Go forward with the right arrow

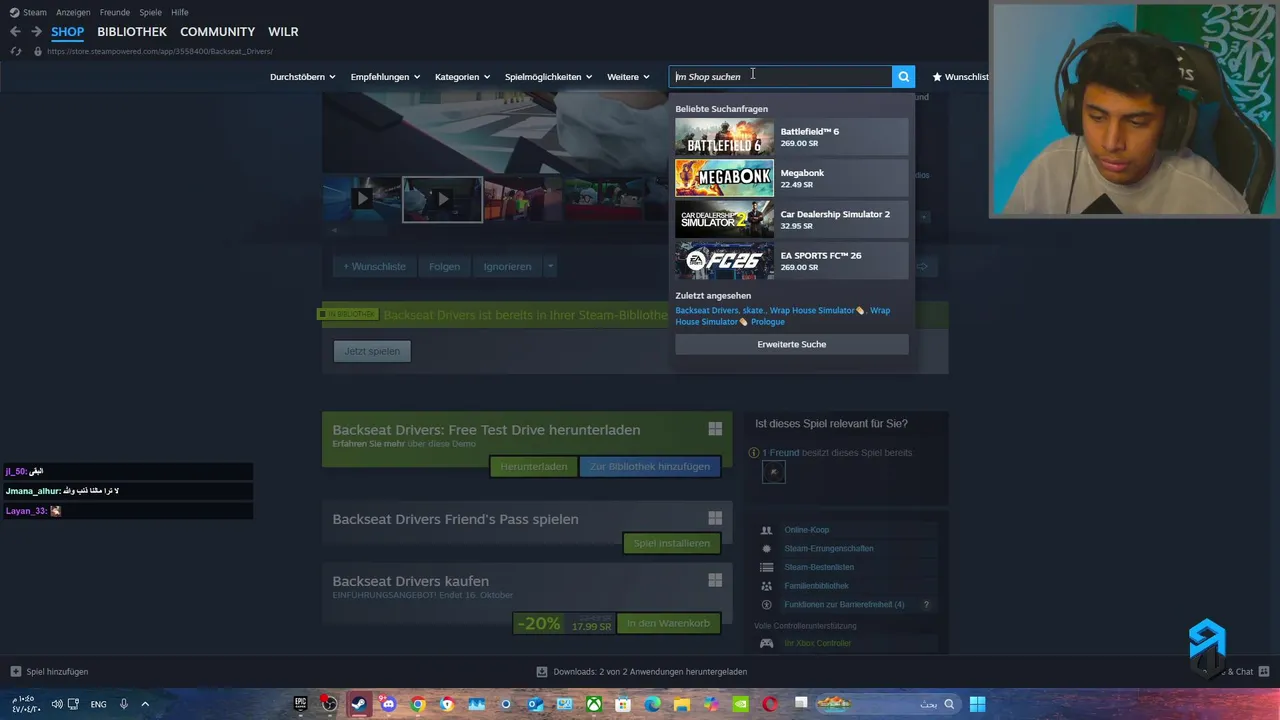click(x=36, y=32)
